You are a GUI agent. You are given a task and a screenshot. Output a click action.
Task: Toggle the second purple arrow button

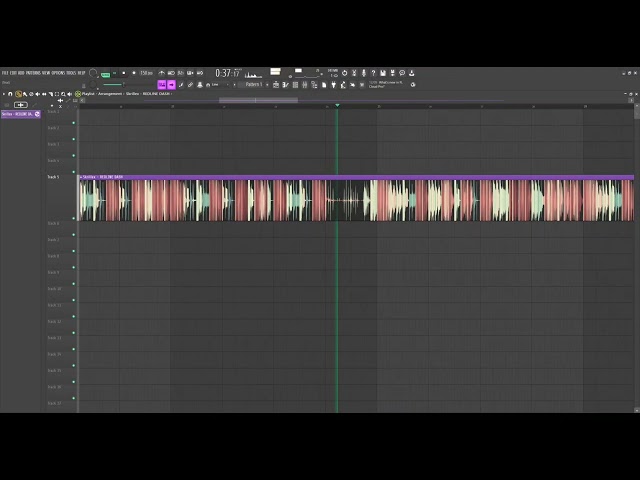pos(171,84)
